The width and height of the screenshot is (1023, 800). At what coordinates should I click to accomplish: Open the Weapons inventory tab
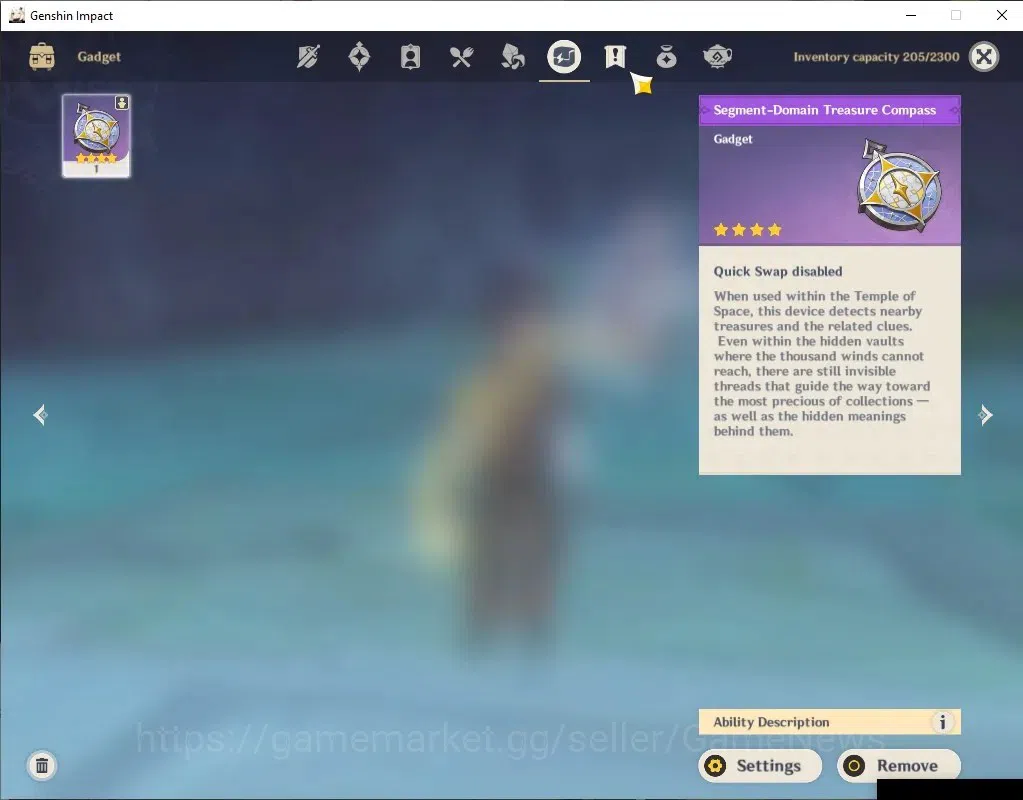308,57
